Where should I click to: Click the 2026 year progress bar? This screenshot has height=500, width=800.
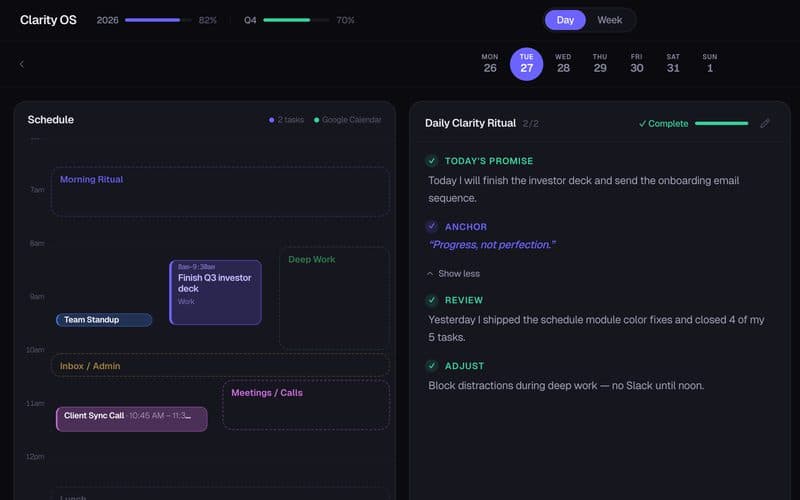(158, 20)
